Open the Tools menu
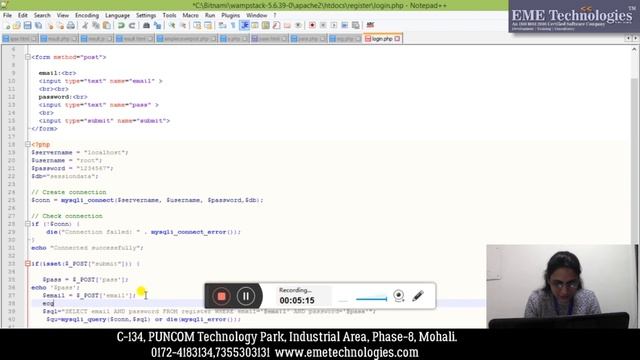640x360 pixels. [x=169, y=15]
